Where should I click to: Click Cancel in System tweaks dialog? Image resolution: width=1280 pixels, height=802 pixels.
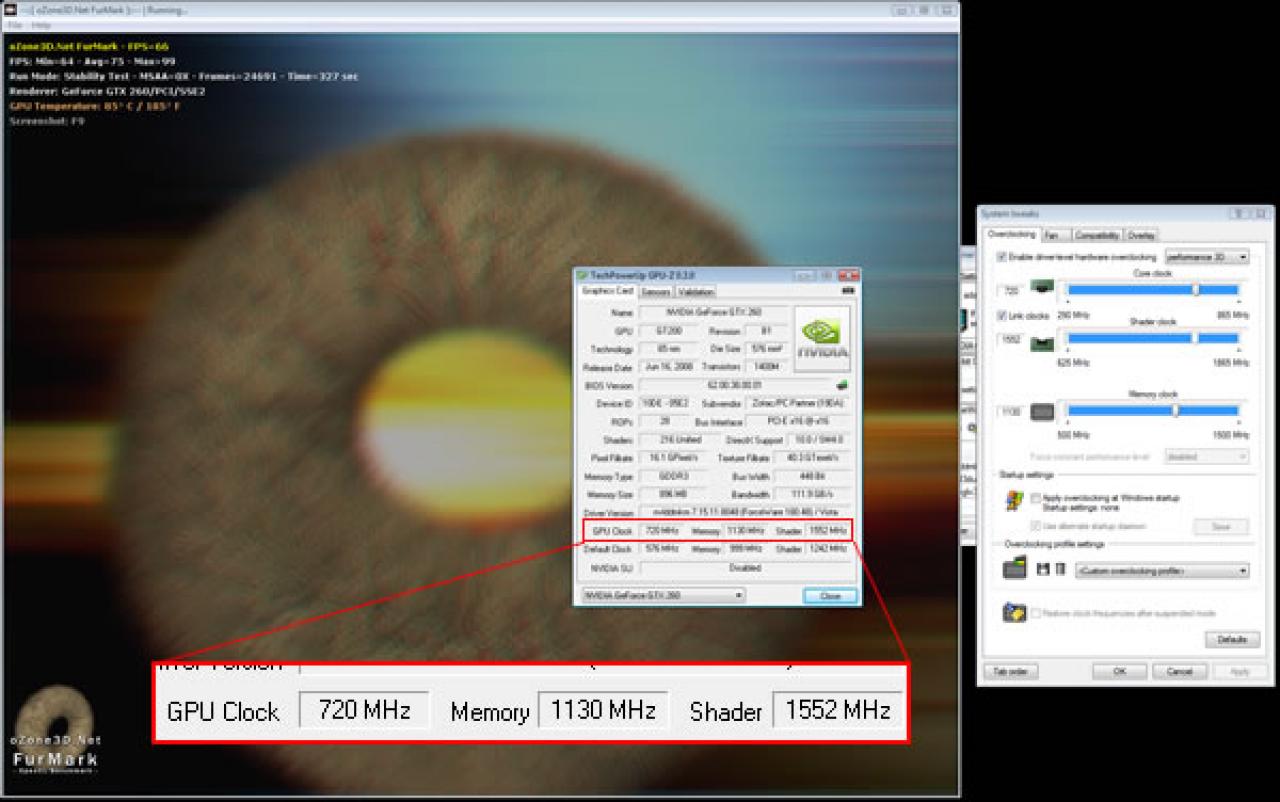pos(1180,671)
